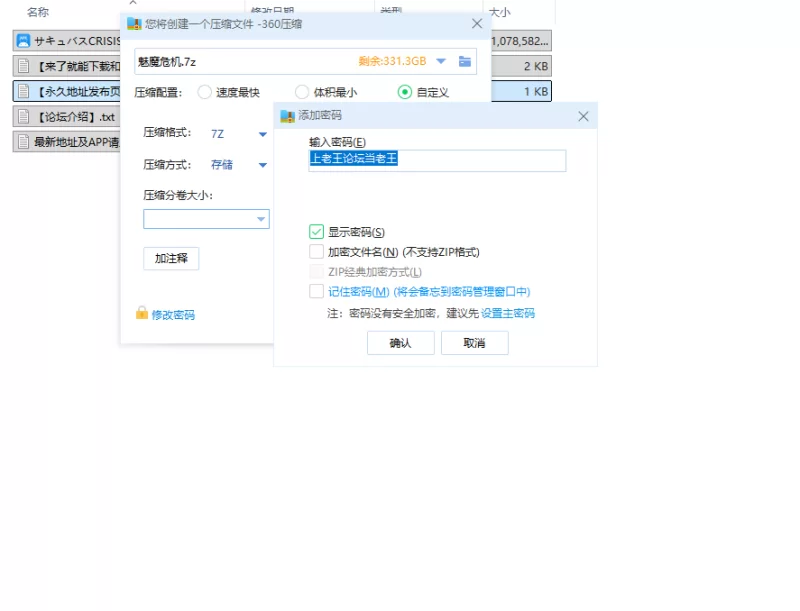
Task: Open the archive path dropdown arrow
Action: pyautogui.click(x=441, y=61)
